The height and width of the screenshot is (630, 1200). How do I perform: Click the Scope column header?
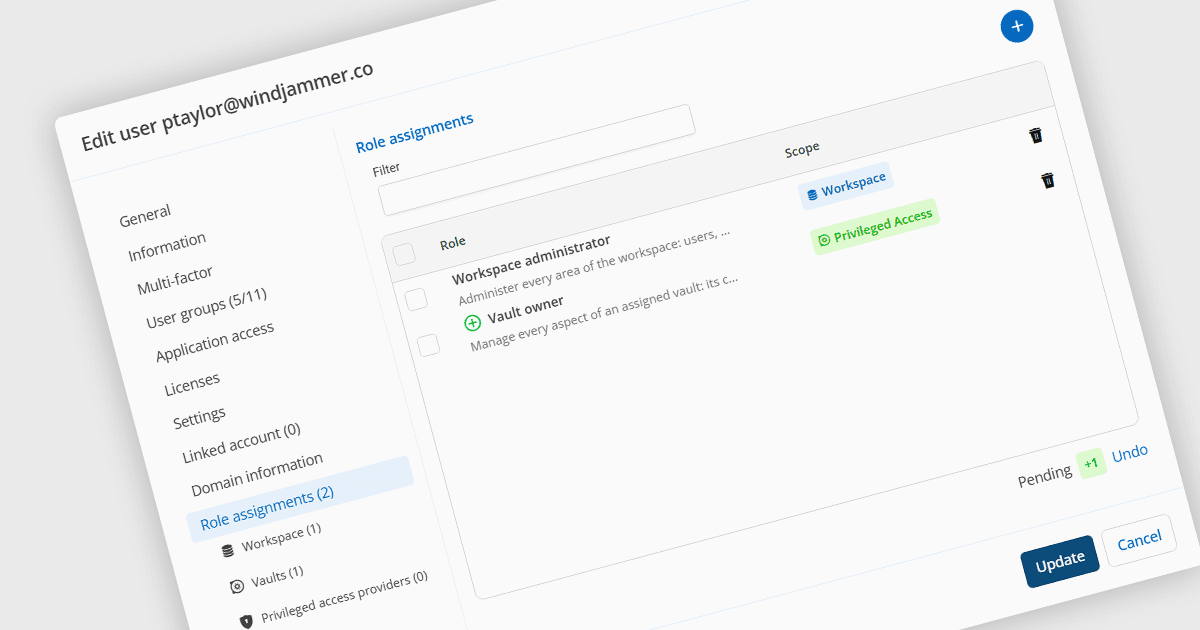click(802, 149)
